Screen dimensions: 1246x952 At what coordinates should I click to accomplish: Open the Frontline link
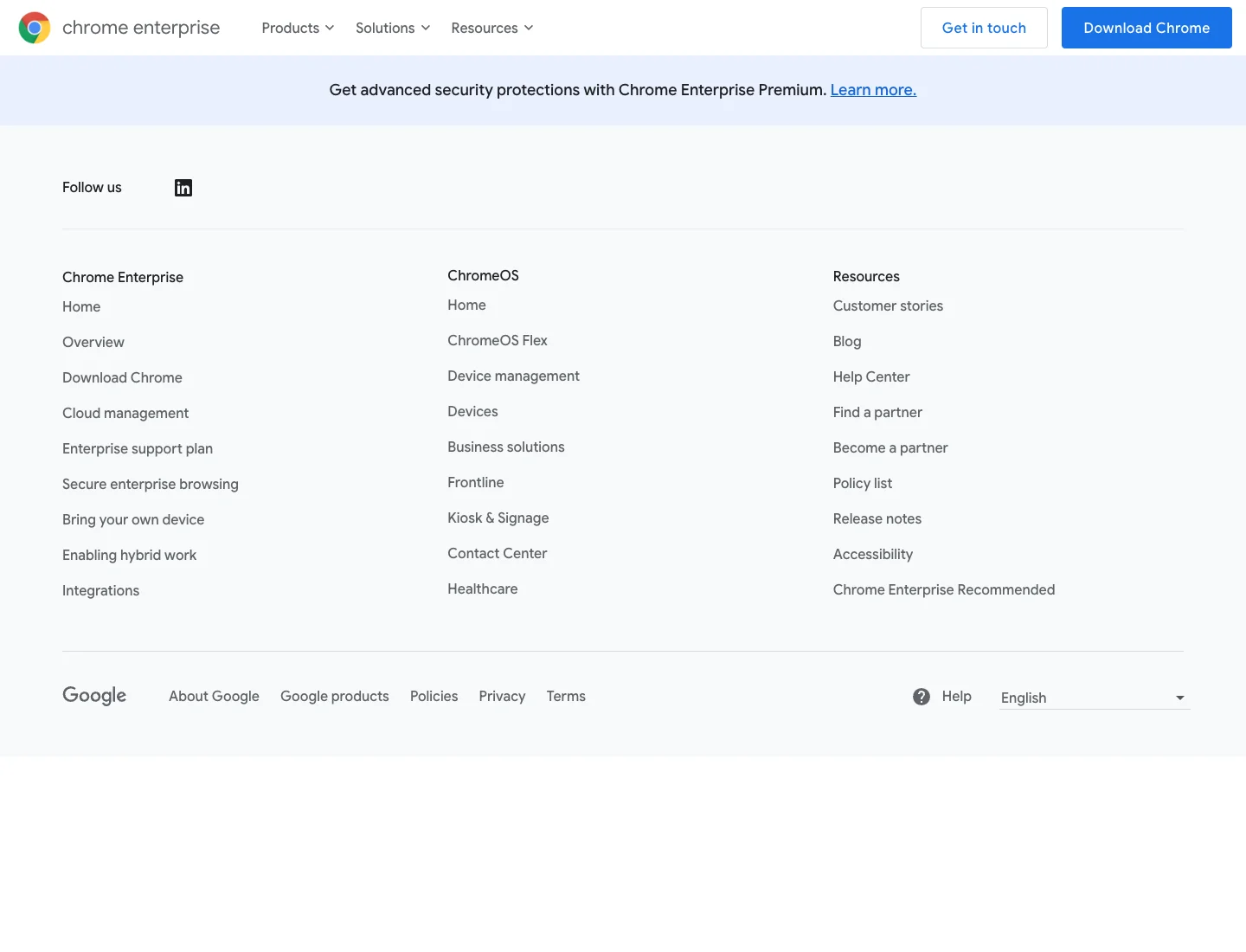click(x=476, y=482)
